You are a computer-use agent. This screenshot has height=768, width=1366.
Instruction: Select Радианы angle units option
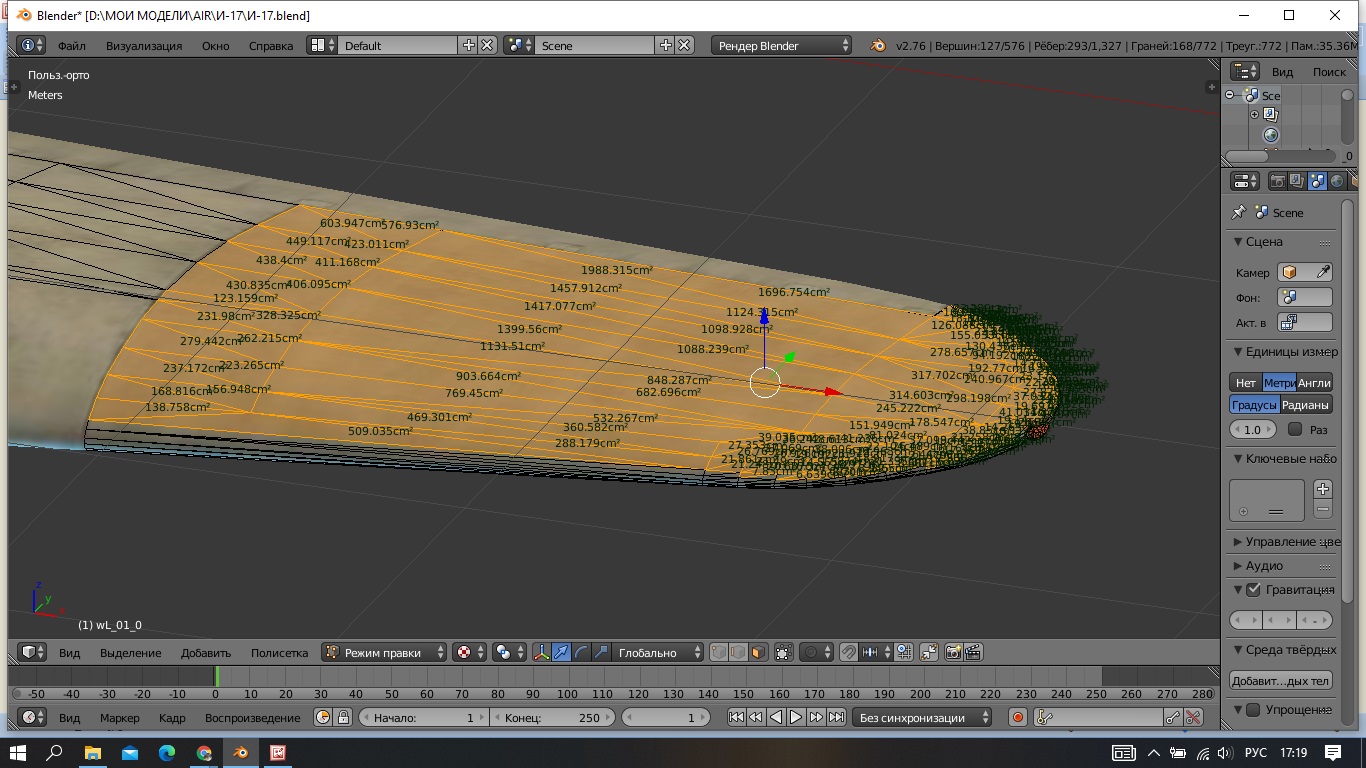click(1305, 405)
